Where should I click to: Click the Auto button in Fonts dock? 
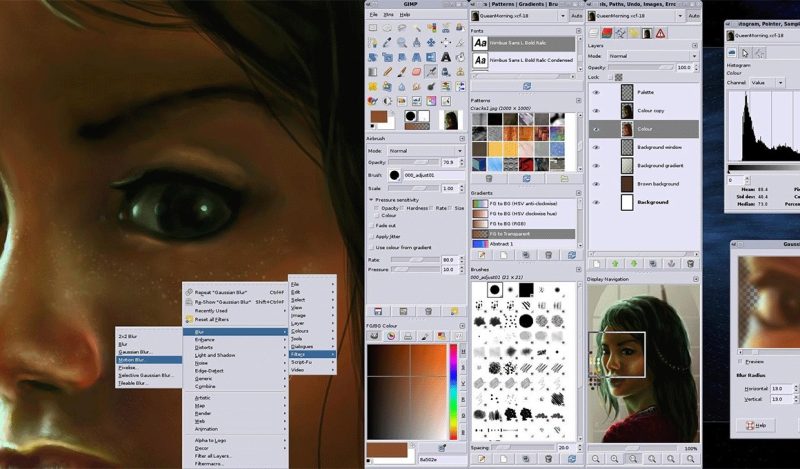pyautogui.click(x=577, y=16)
